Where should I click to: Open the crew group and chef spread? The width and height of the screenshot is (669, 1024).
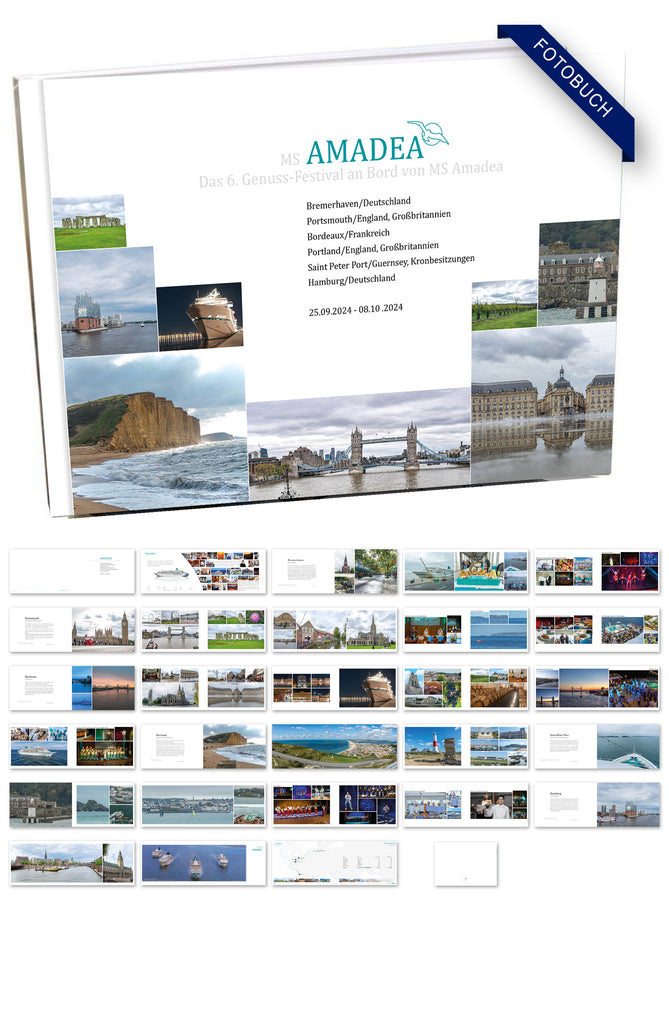[x=466, y=805]
